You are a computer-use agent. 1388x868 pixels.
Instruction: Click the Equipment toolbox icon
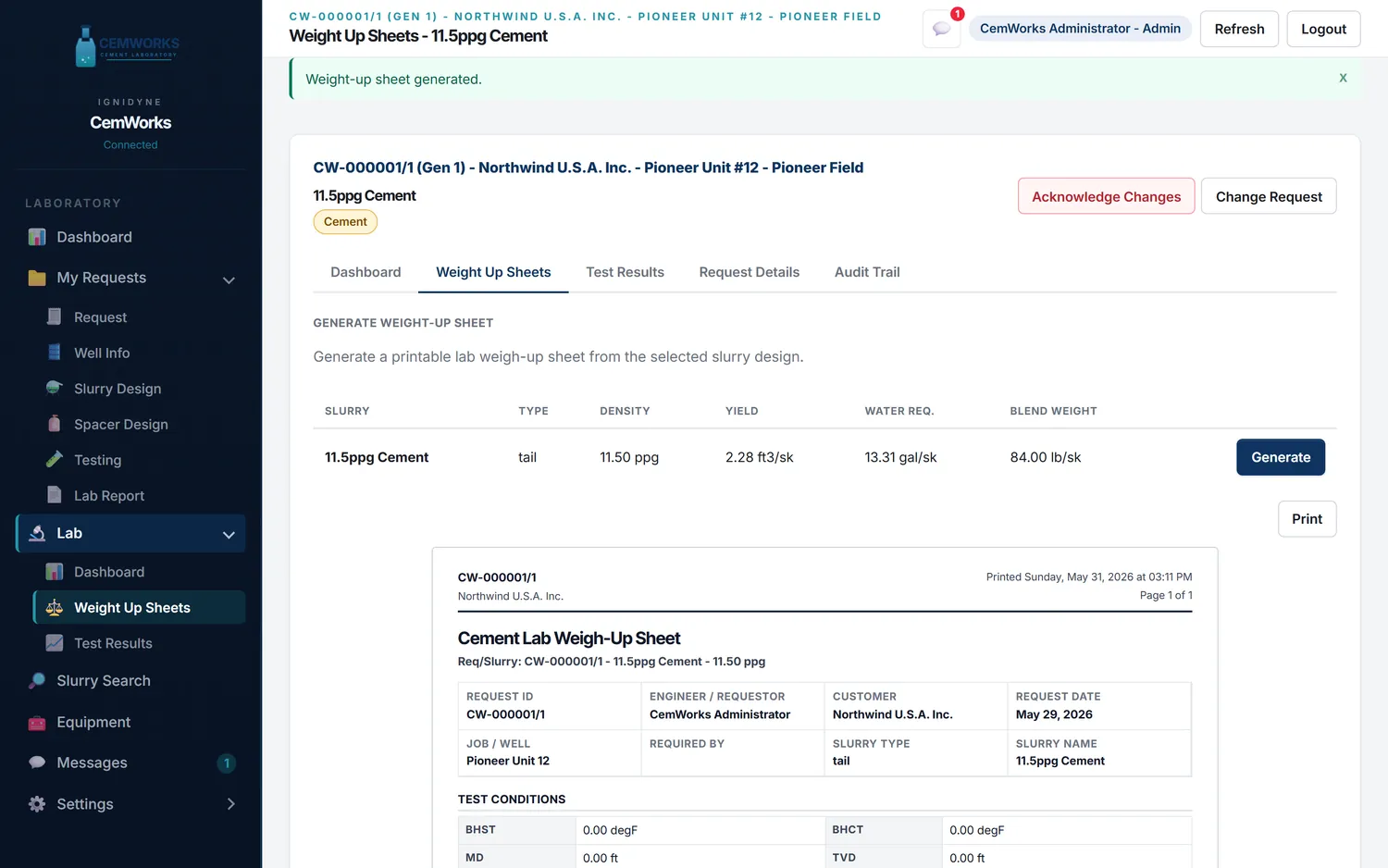click(x=37, y=722)
